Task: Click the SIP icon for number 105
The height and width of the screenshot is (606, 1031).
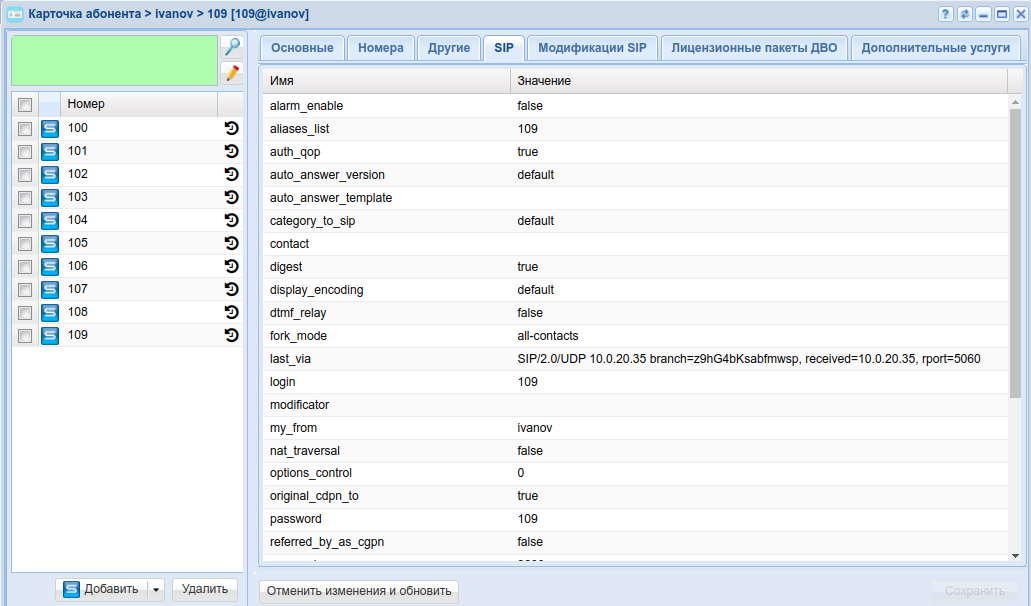Action: click(50, 244)
